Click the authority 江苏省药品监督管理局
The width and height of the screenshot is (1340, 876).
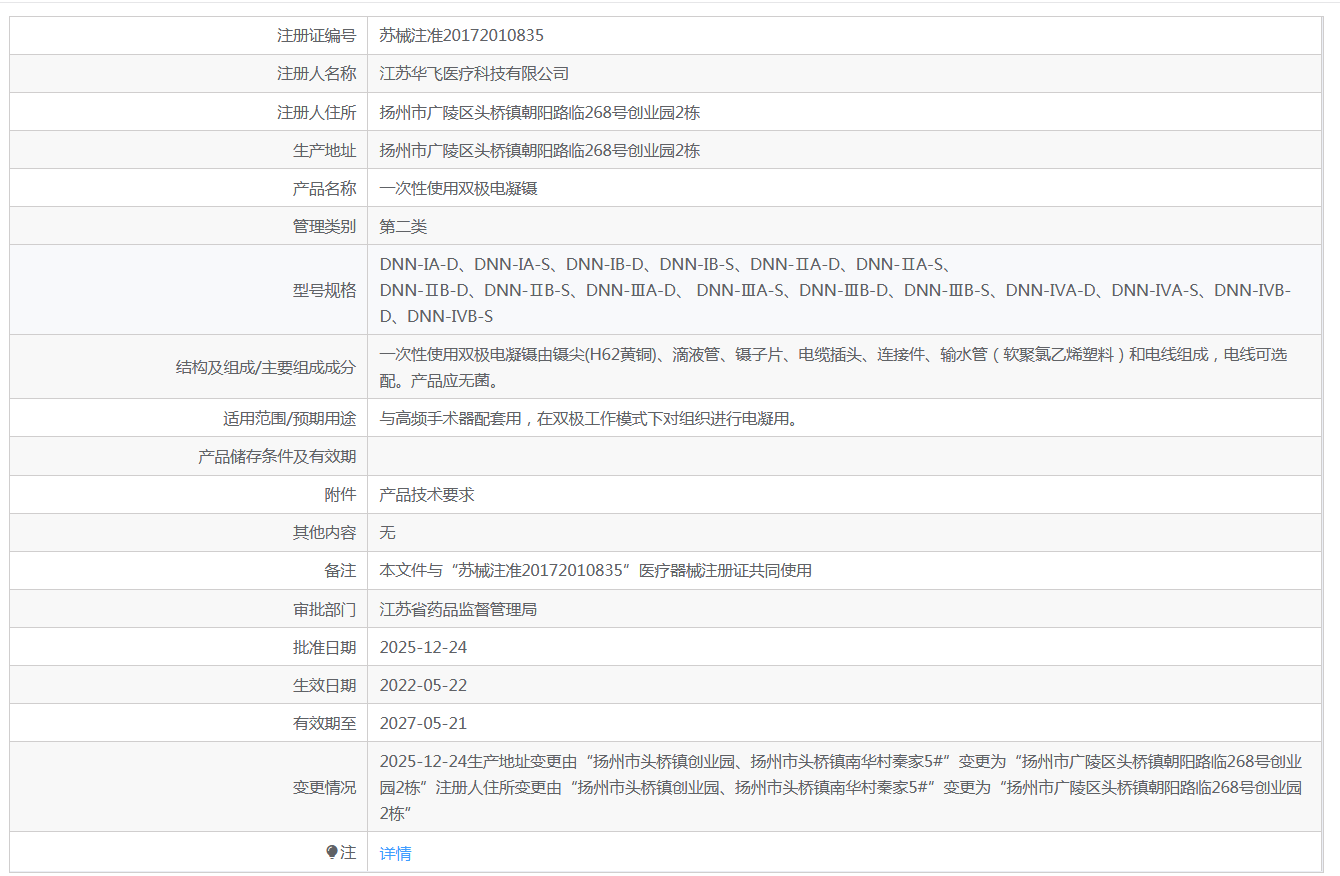coord(458,609)
